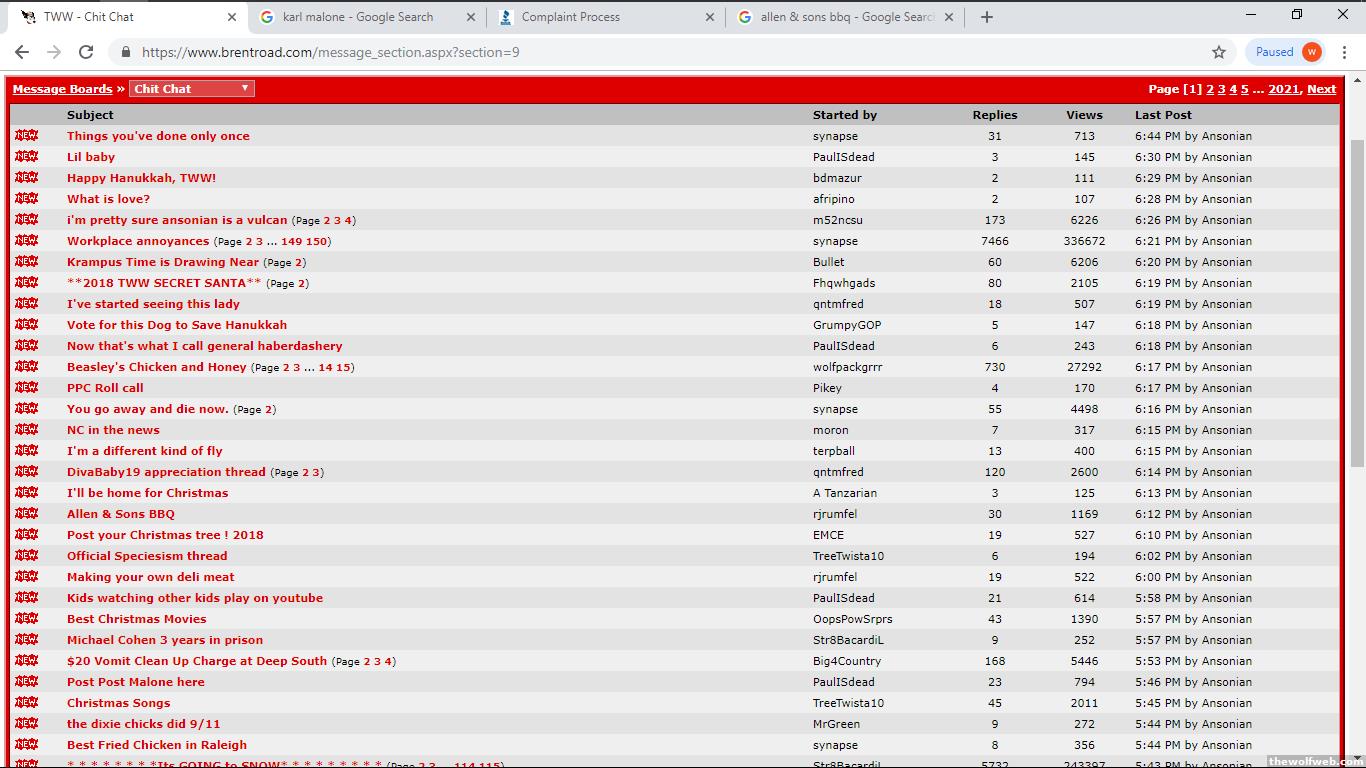Click the padlock site security icon

pyautogui.click(x=125, y=52)
